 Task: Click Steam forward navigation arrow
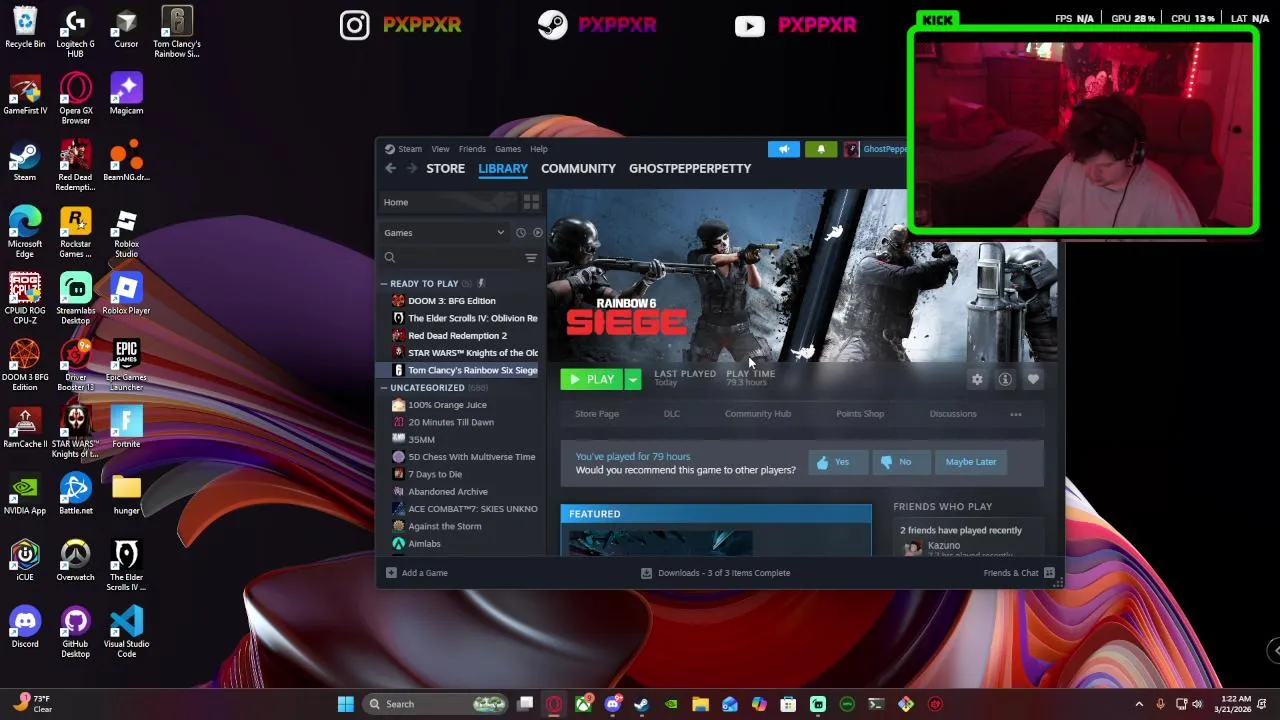(x=411, y=168)
